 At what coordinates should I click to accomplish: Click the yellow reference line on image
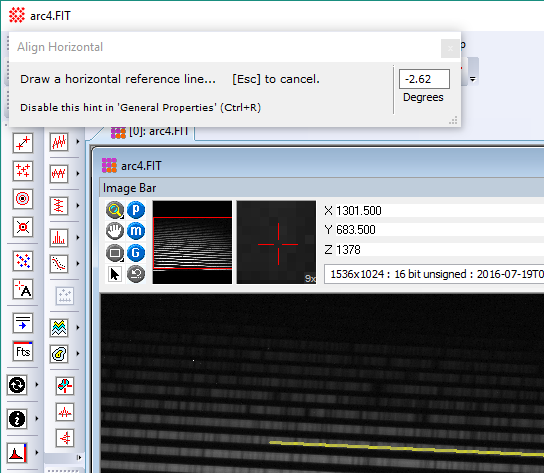407,448
